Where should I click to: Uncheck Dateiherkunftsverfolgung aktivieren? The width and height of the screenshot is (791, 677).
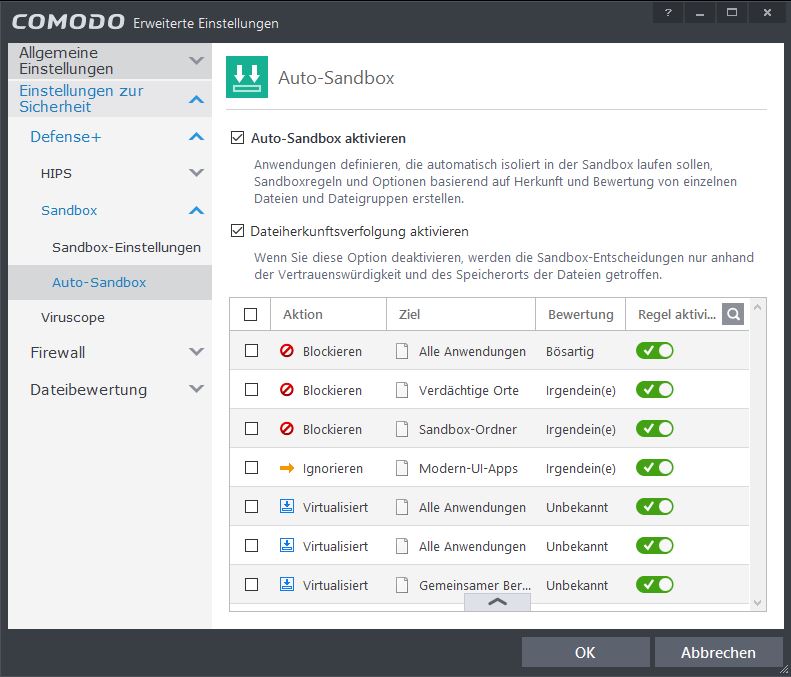click(x=238, y=231)
